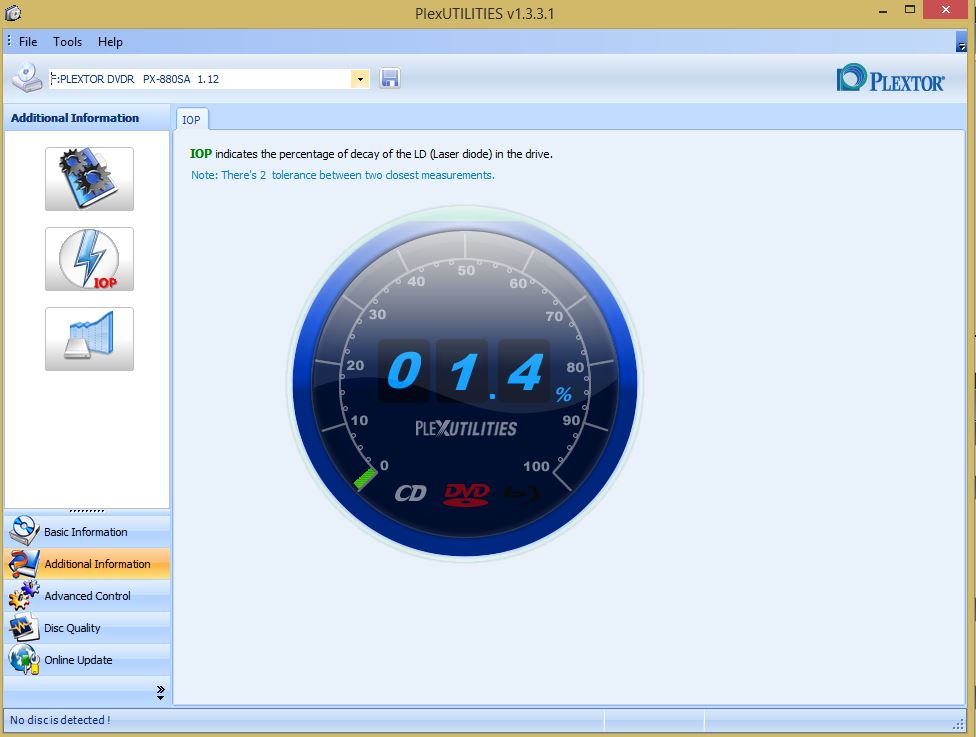The width and height of the screenshot is (976, 737).
Task: Click the app icon in title bar
Action: pos(12,12)
